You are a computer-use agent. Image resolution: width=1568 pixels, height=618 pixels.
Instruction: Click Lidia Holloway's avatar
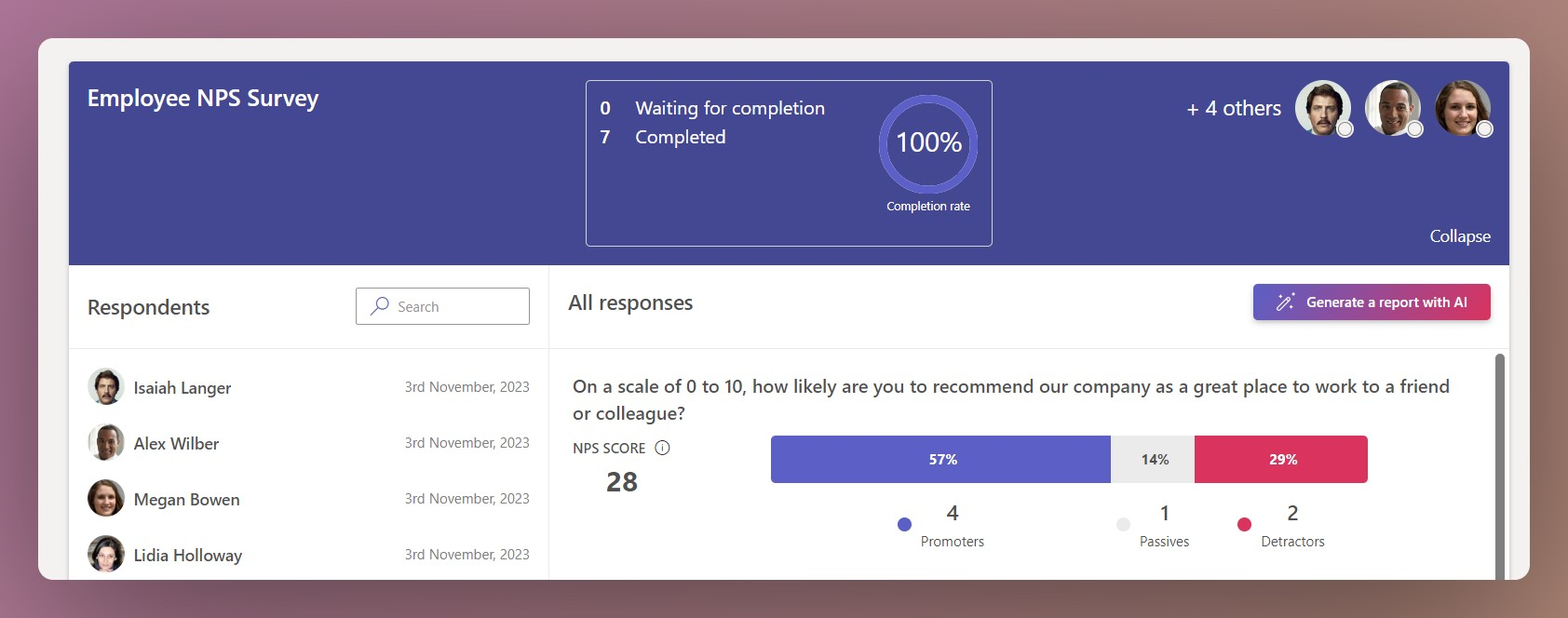[106, 554]
